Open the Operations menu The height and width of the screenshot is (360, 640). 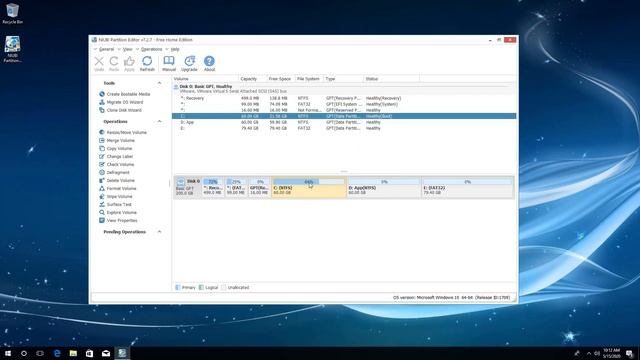point(151,49)
